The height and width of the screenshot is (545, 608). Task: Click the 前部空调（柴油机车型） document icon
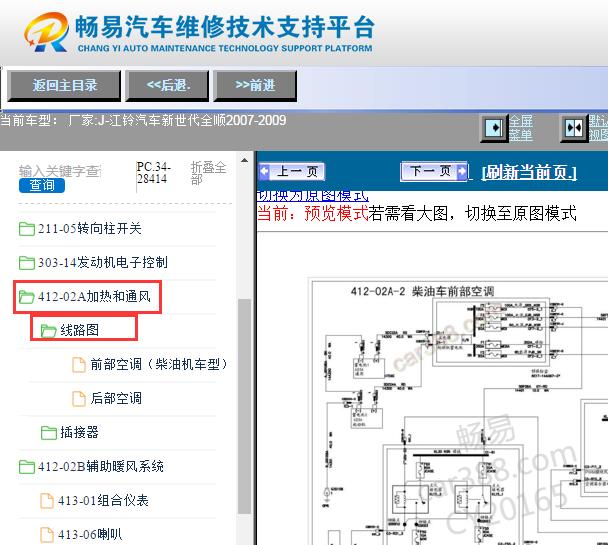(79, 365)
